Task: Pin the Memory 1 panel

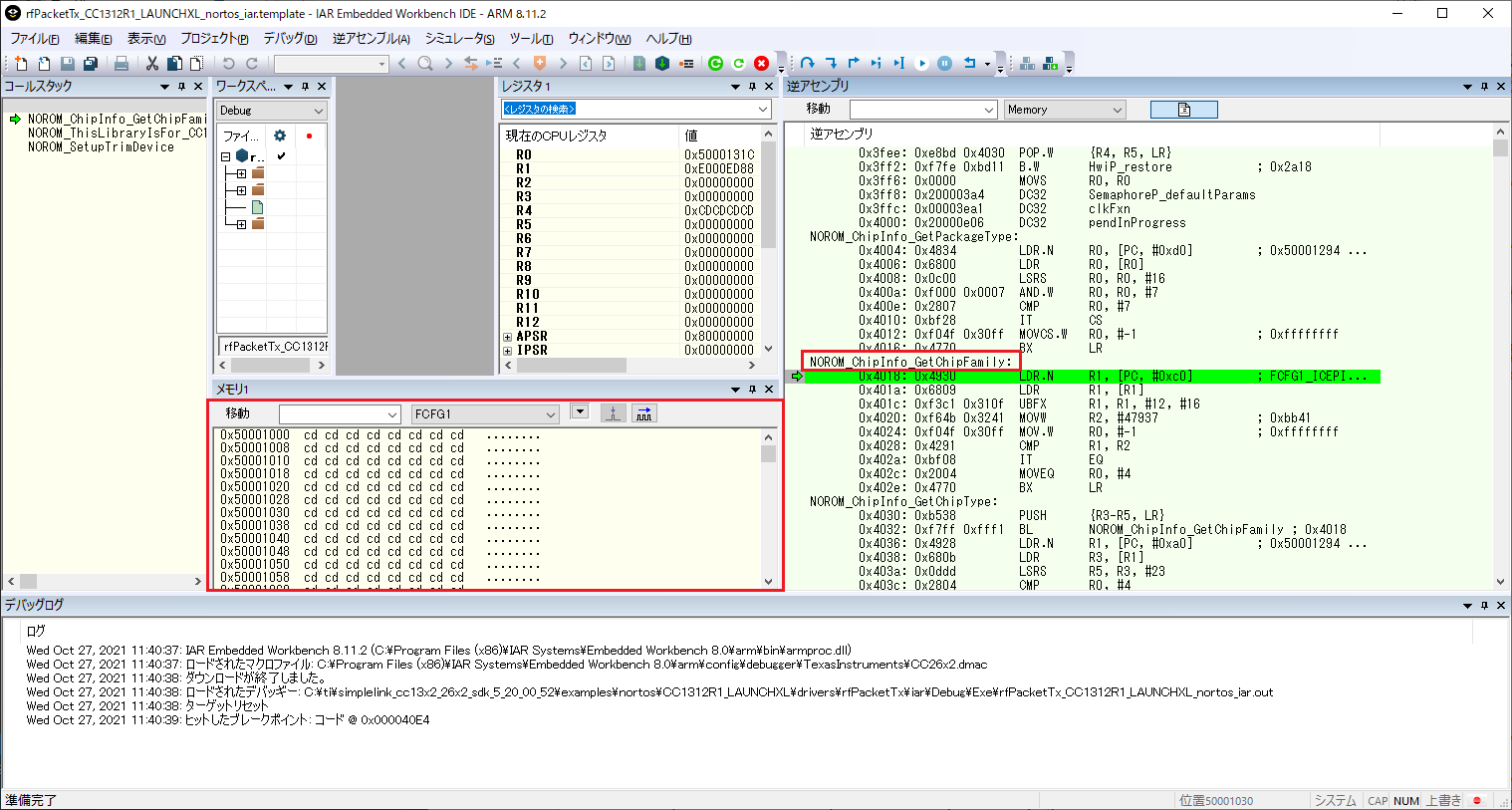Action: point(752,389)
